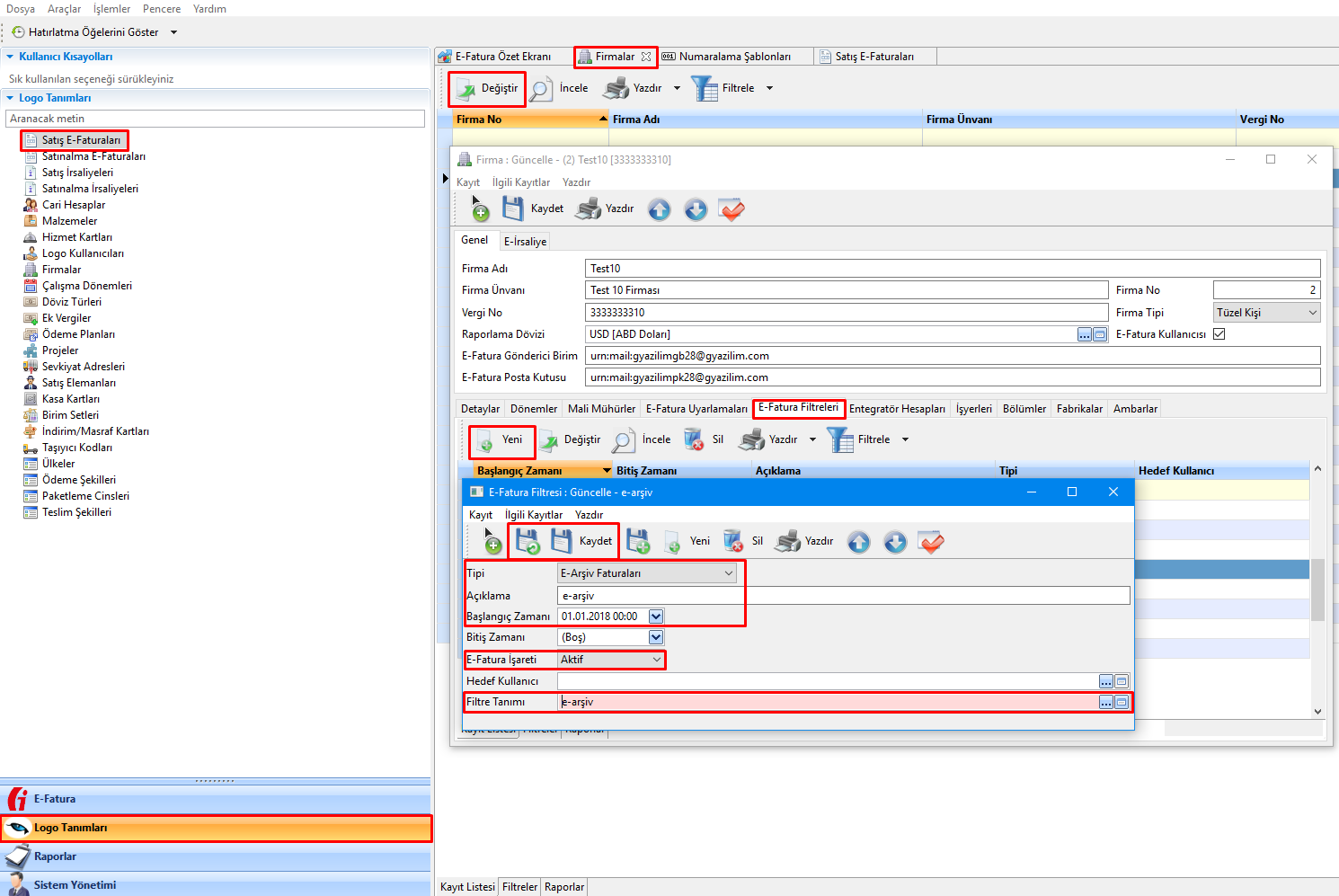
Task: Click the save-and-new icon in filter dialog
Action: (x=638, y=541)
